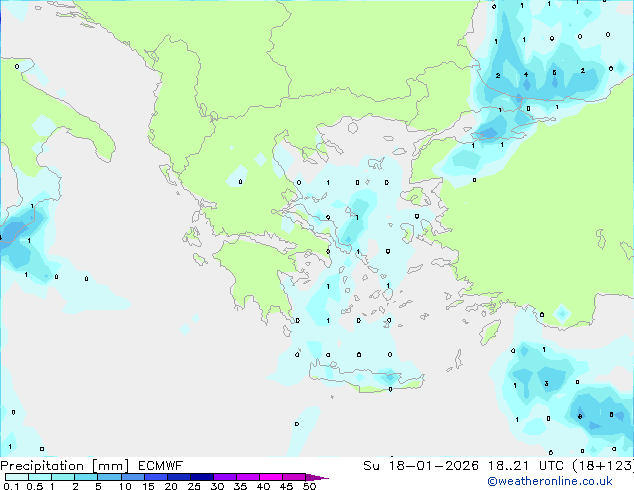
Task: Click the 'ECMWF' model label
Action: tap(161, 466)
